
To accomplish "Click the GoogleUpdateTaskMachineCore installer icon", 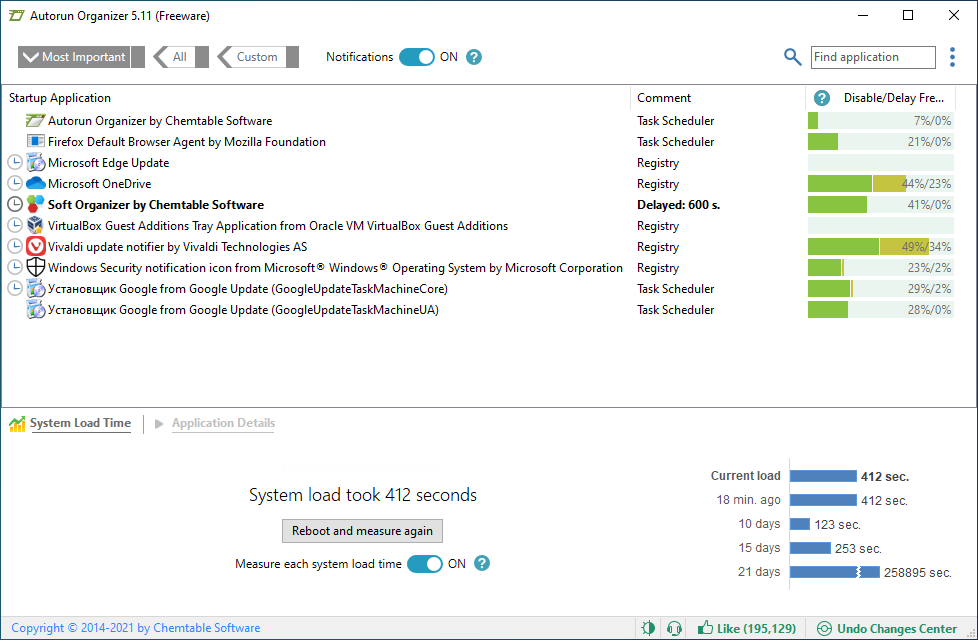I will click(36, 288).
